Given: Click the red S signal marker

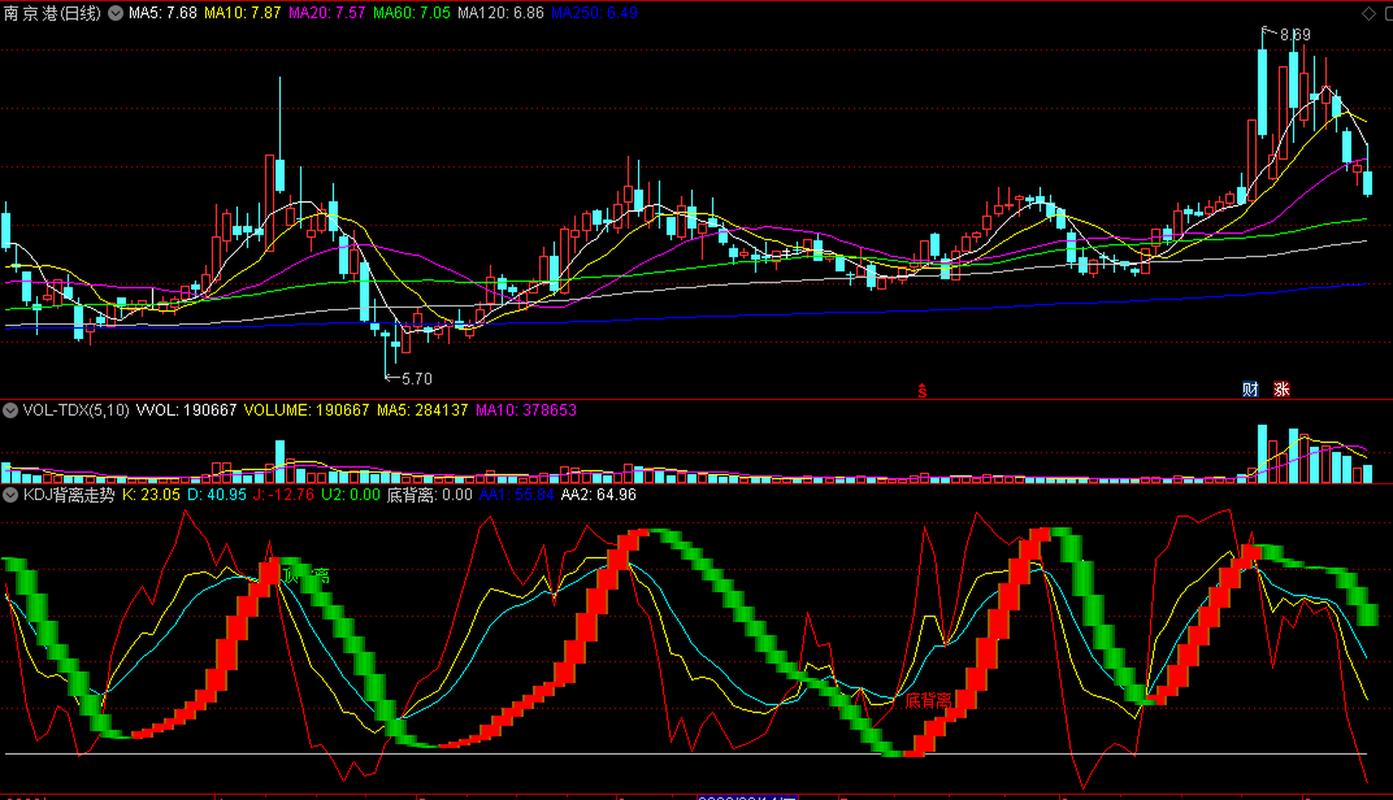Looking at the screenshot, I should pyautogui.click(x=922, y=391).
